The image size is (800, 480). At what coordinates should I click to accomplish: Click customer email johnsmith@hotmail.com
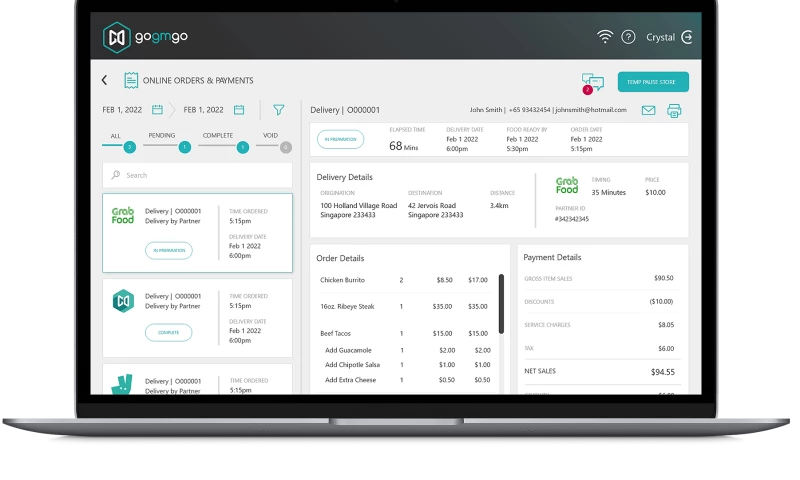pyautogui.click(x=591, y=110)
